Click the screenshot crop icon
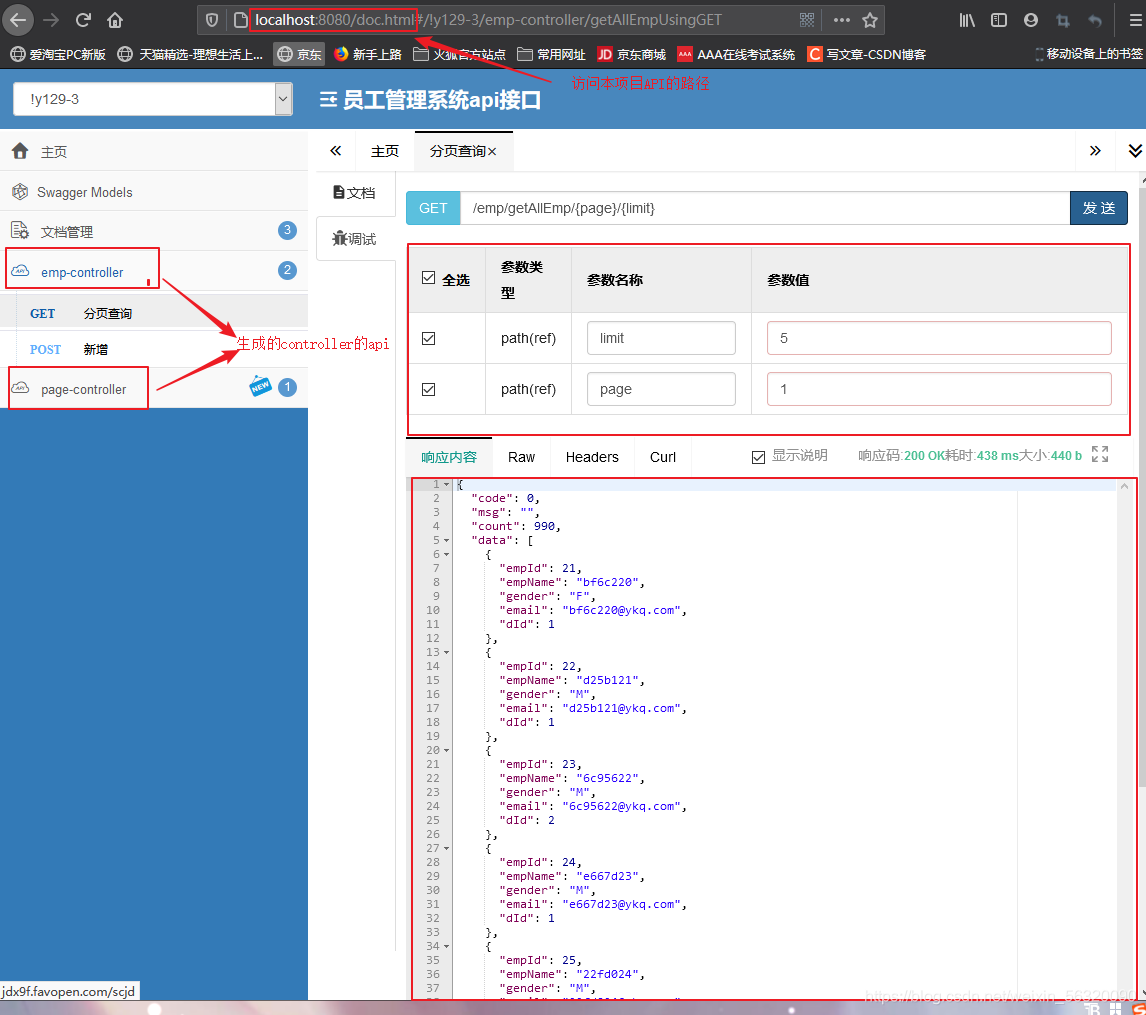1146x1015 pixels. tap(1063, 20)
